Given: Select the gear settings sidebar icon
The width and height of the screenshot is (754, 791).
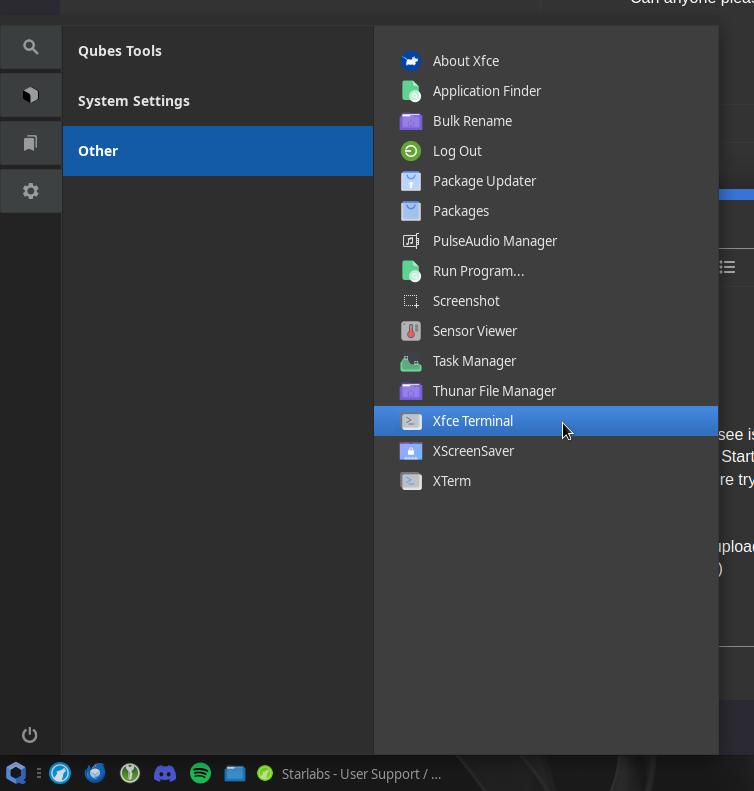Looking at the screenshot, I should click(30, 191).
